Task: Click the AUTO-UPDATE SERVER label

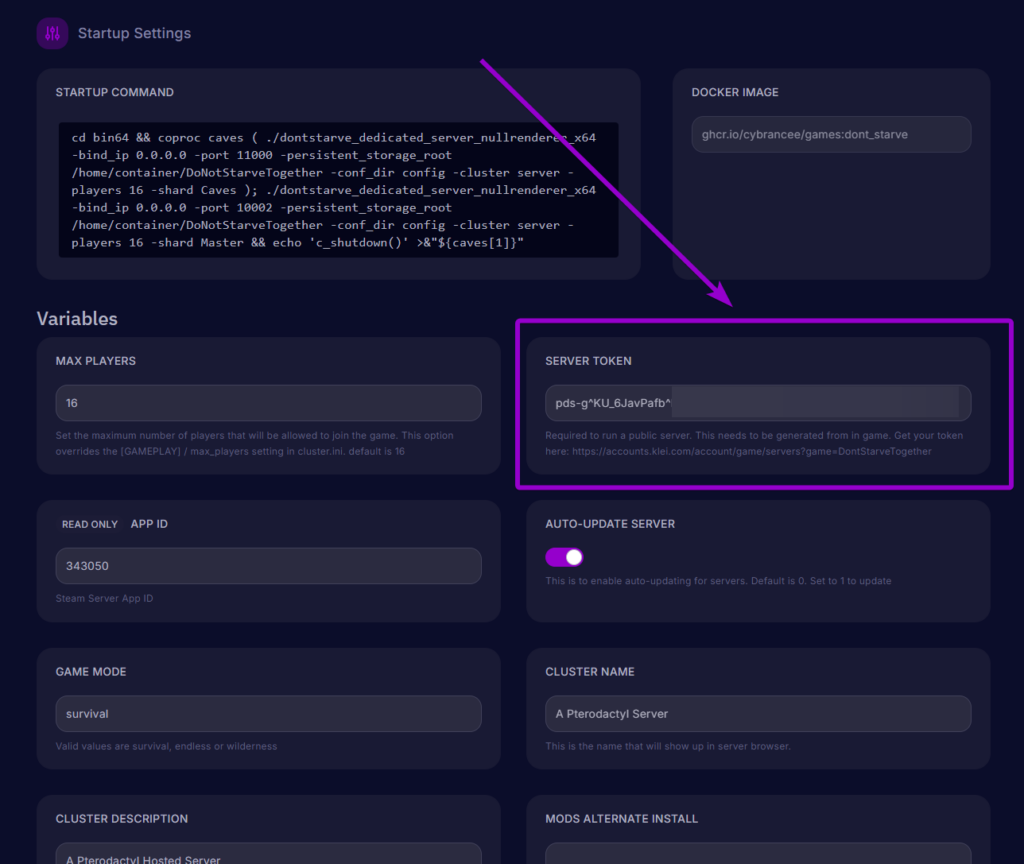Action: tap(610, 524)
